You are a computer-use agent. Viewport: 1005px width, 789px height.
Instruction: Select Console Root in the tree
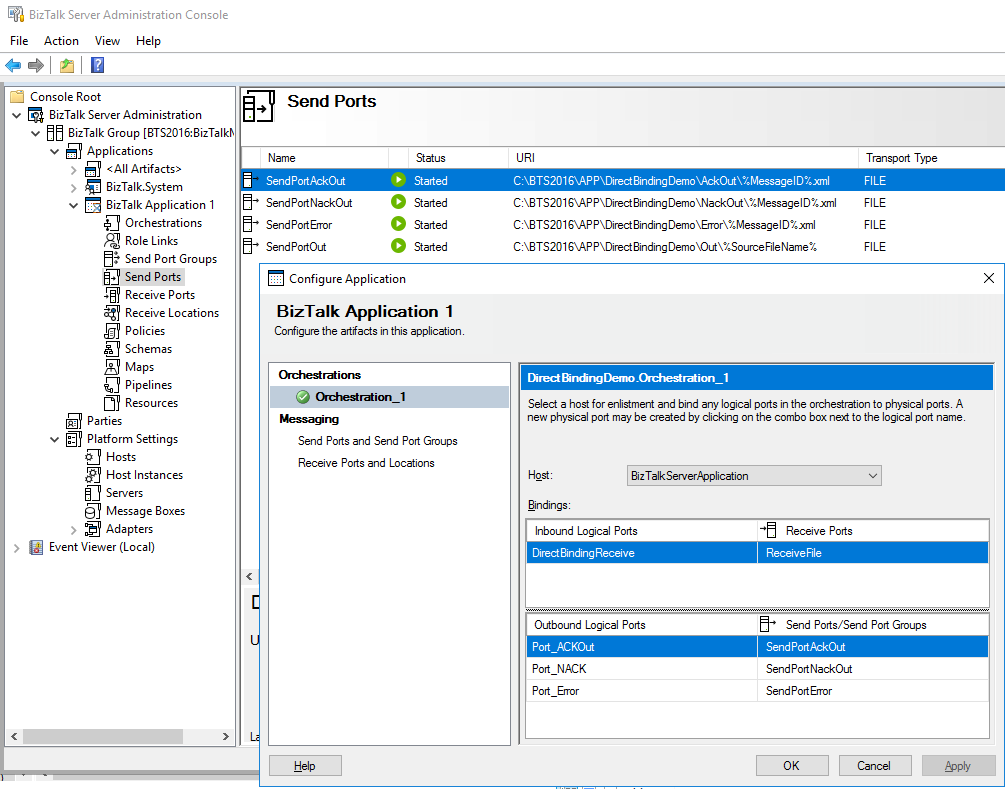(65, 97)
